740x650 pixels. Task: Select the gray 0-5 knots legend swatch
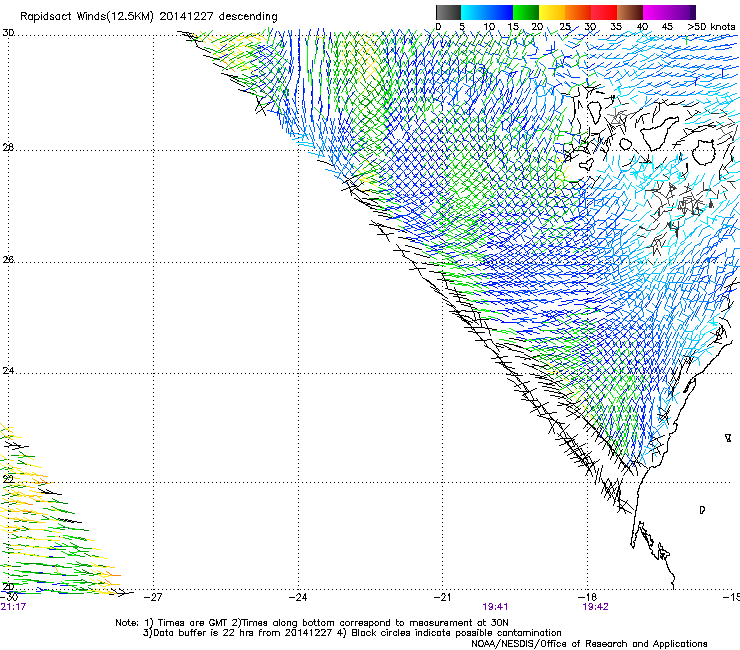click(448, 12)
